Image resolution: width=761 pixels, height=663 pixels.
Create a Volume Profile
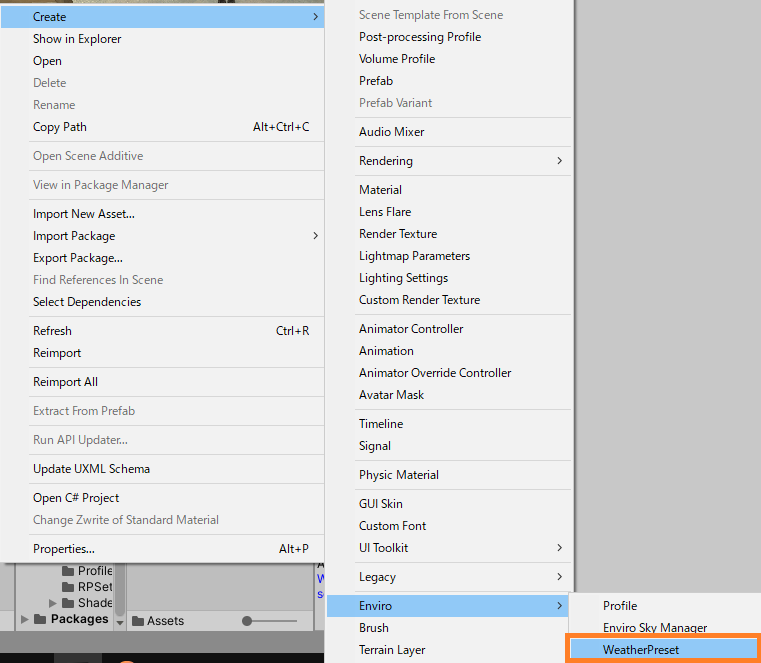pyautogui.click(x=449, y=59)
